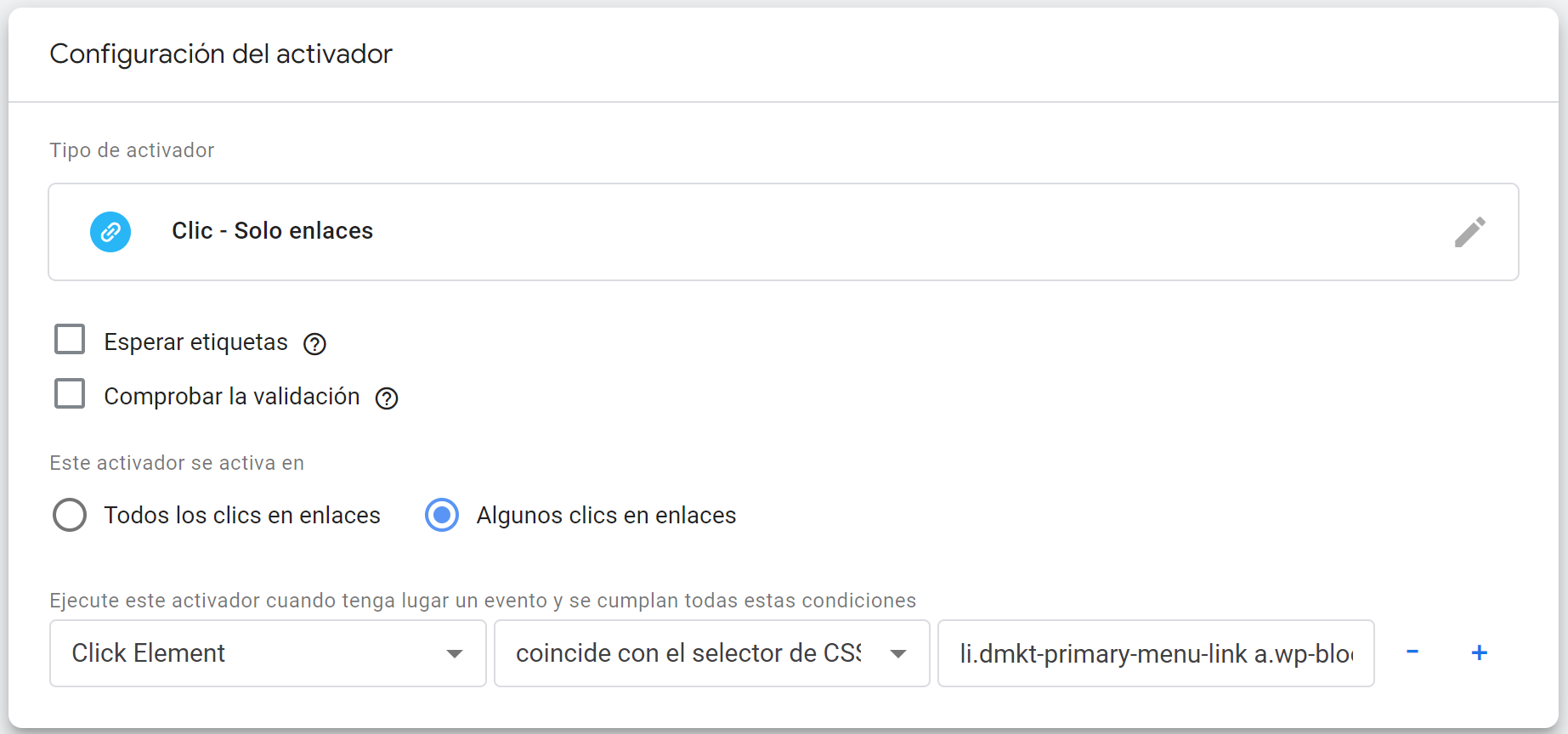
Task: Click the 'Configuración del activador' heading
Action: [221, 54]
